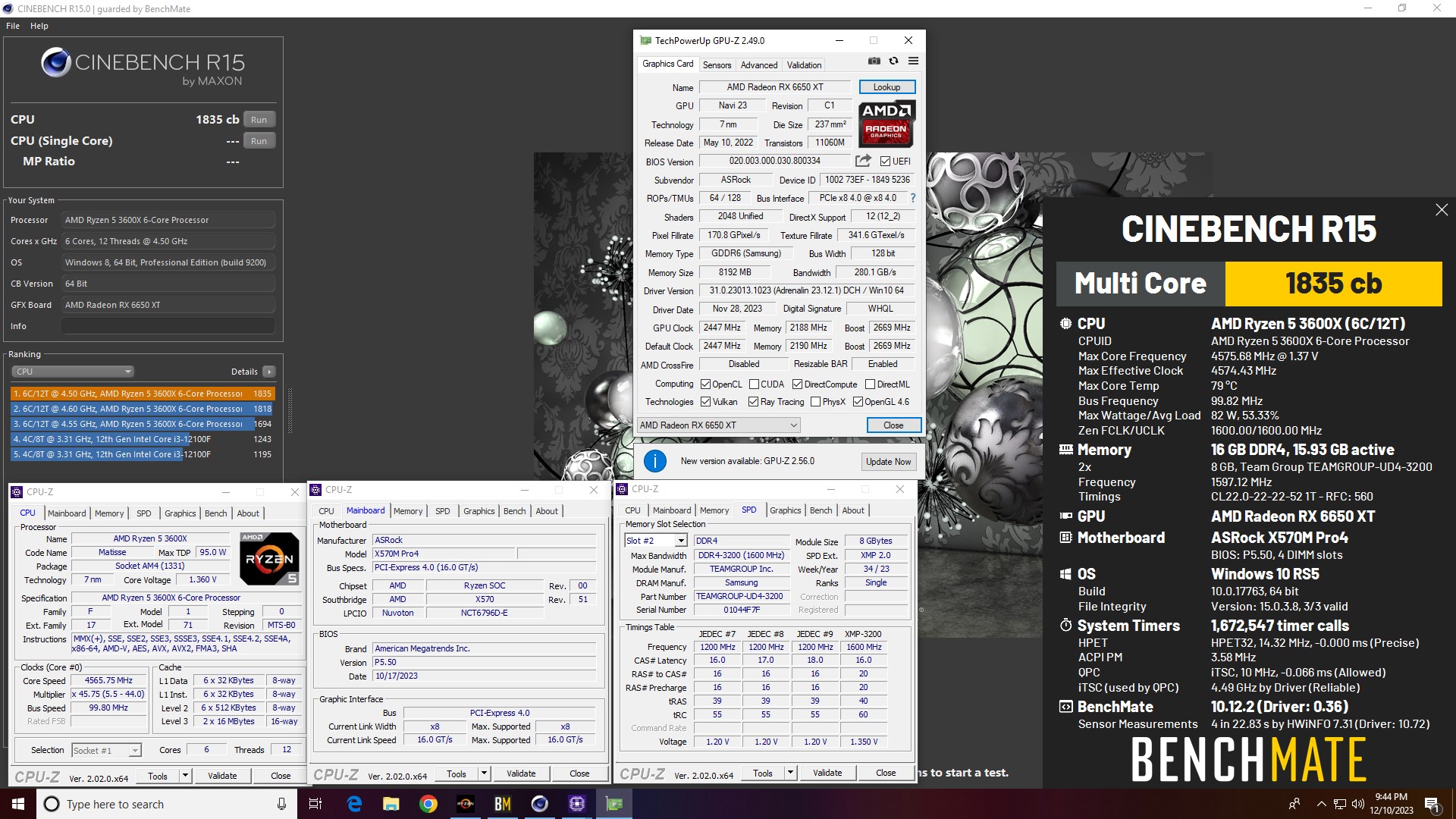Click the BIOS export share icon in GPU-Z
The width and height of the screenshot is (1456, 819).
863,161
